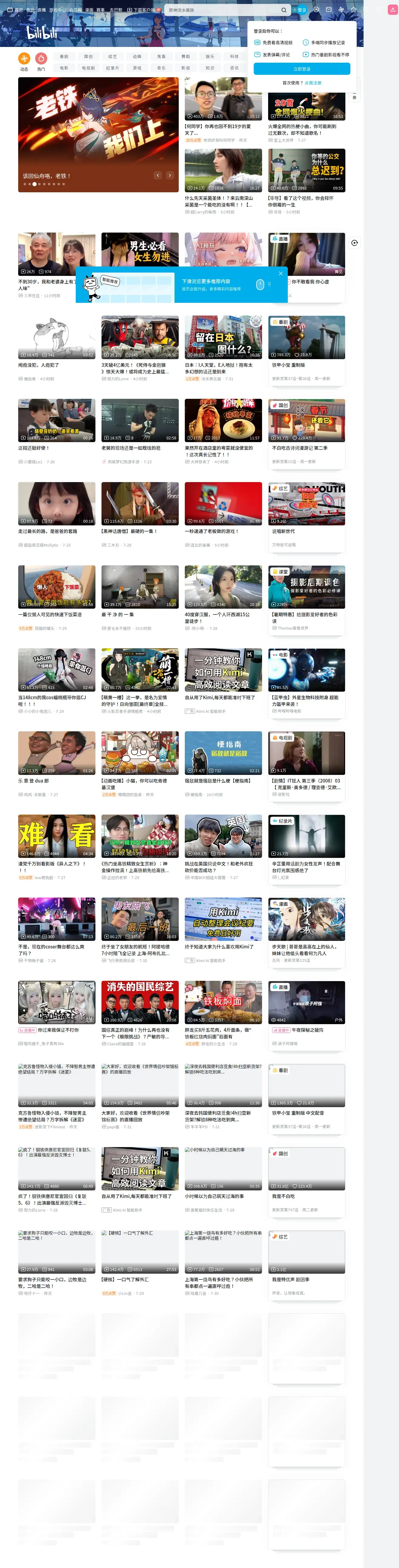Click the orange 动态 channel icon
Screen dimensions: 399x1568
pos(24,58)
